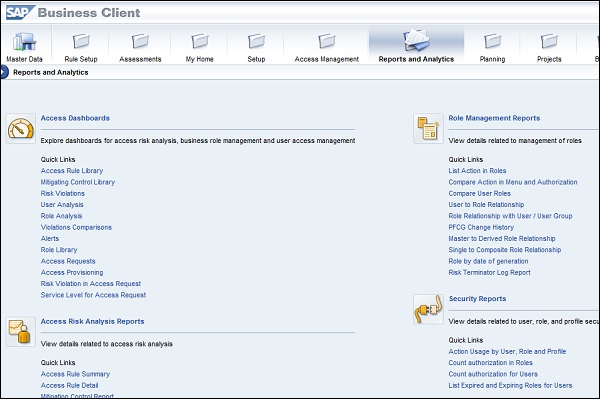
Task: Open the Rule Setup folder icon
Action: (81, 41)
